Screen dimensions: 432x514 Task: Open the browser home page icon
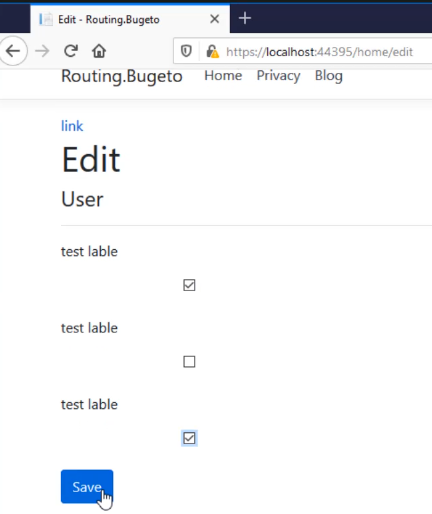point(99,51)
